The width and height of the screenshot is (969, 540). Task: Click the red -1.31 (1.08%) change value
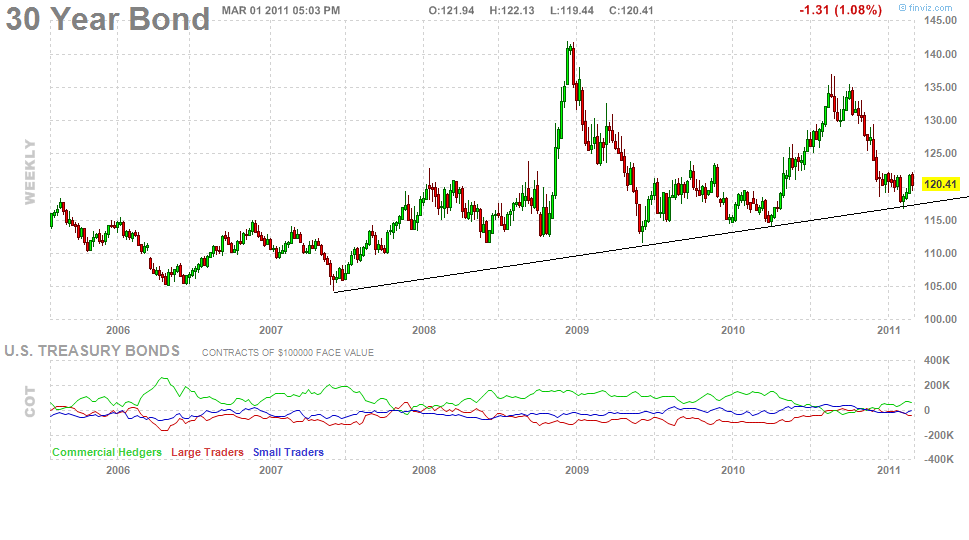pyautogui.click(x=840, y=10)
